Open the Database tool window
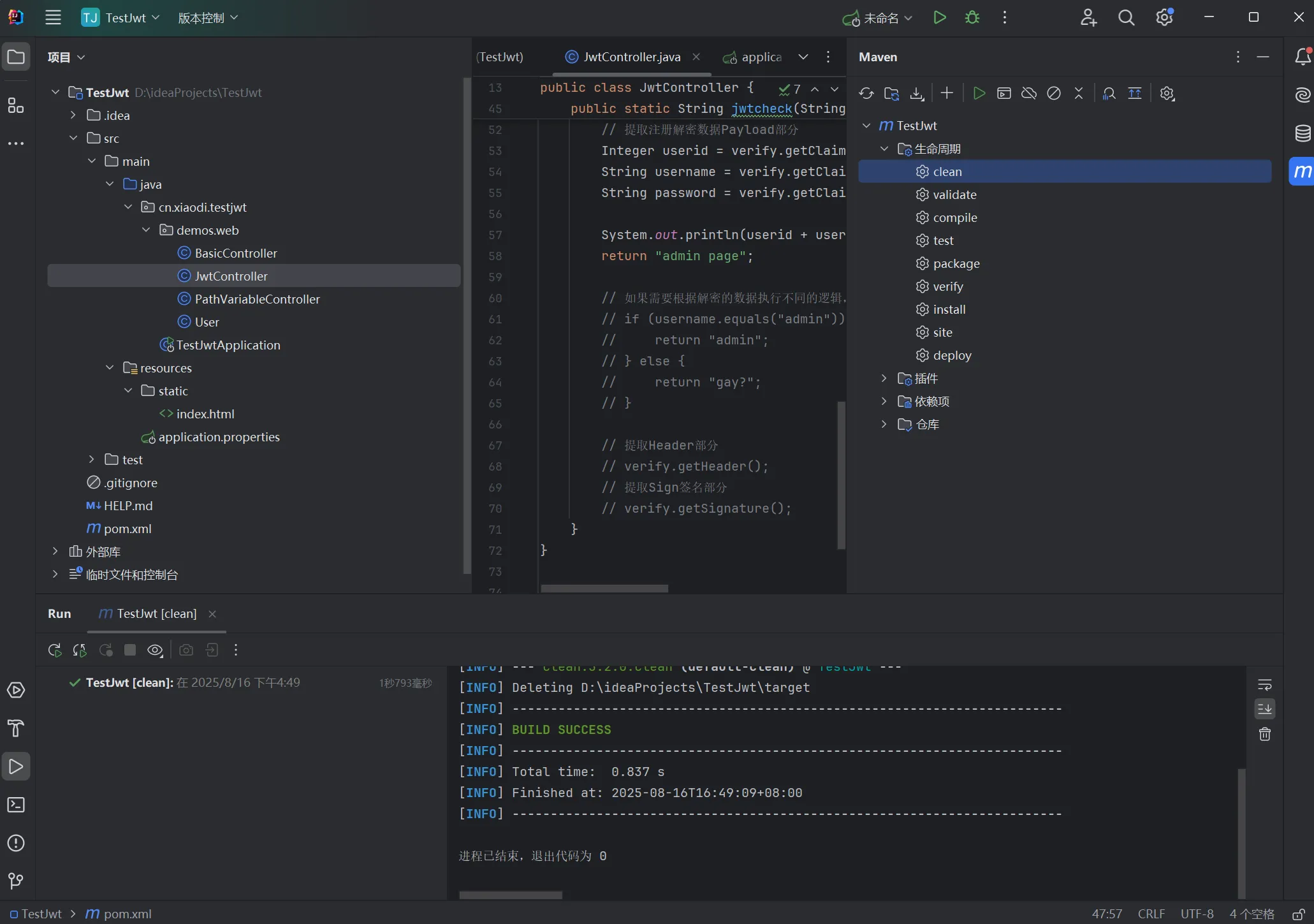This screenshot has width=1314, height=924. [1303, 133]
